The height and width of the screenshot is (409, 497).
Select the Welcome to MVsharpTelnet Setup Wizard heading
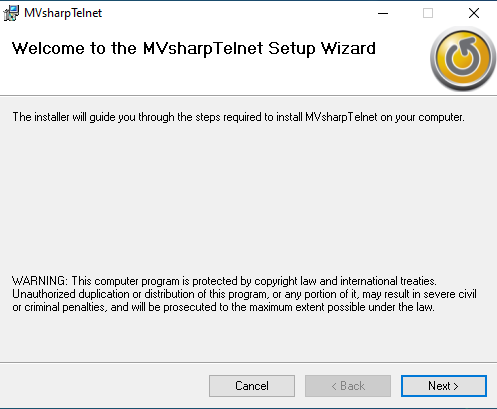pos(194,48)
